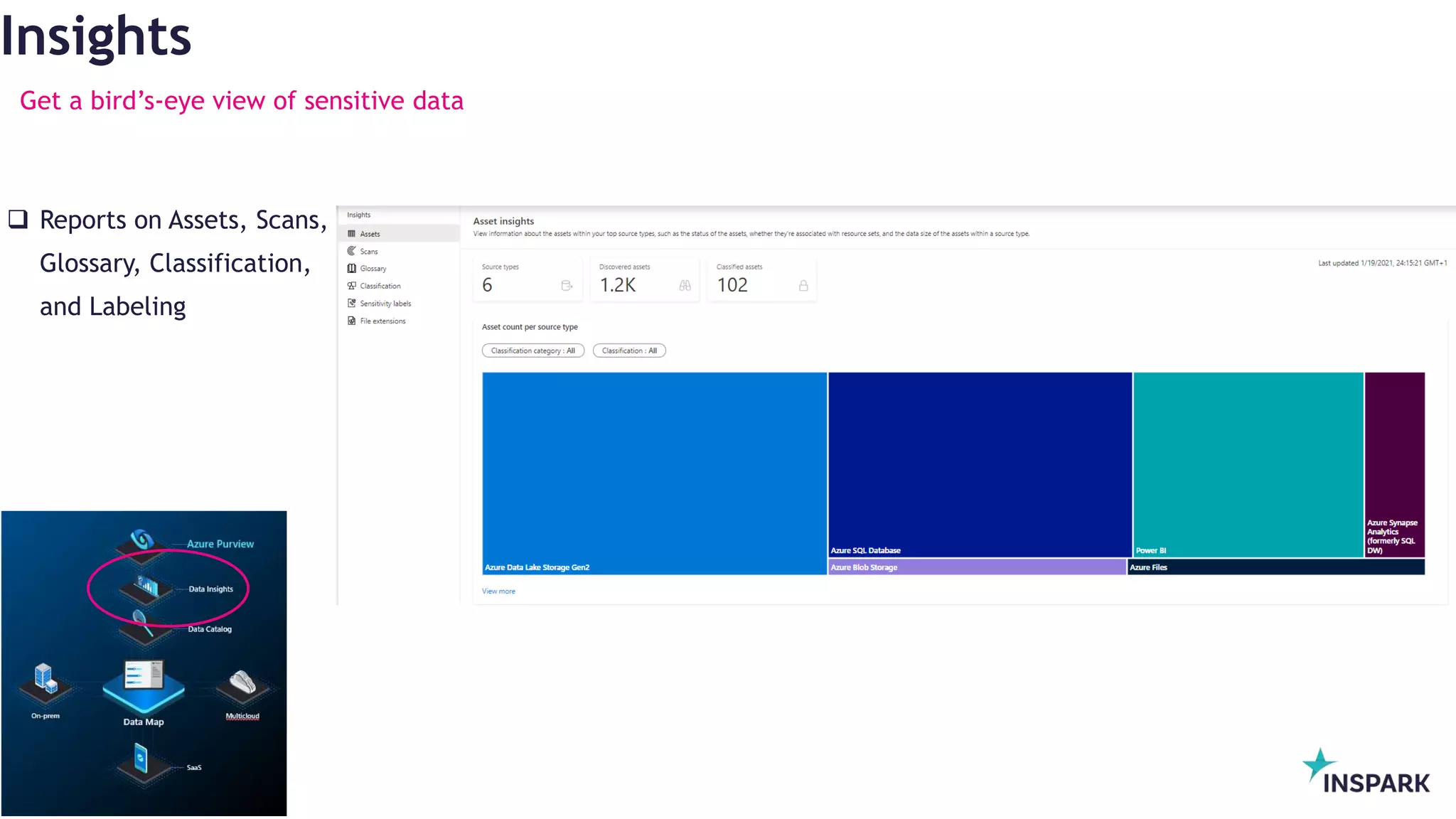Screen dimensions: 1456x819
Task: Open the Classification: All filter pill
Action: click(x=629, y=350)
